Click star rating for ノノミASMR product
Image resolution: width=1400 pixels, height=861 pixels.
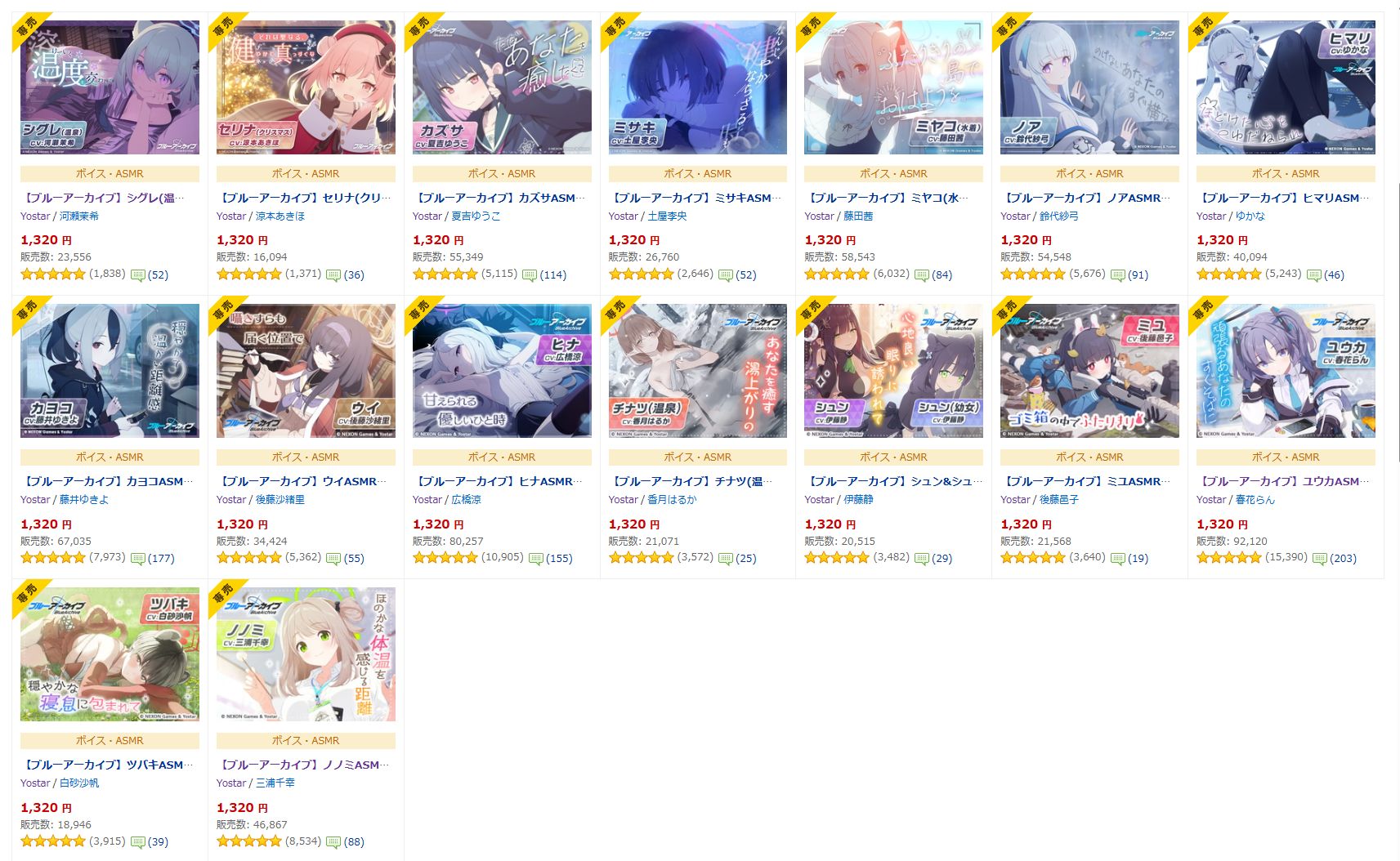(x=248, y=841)
